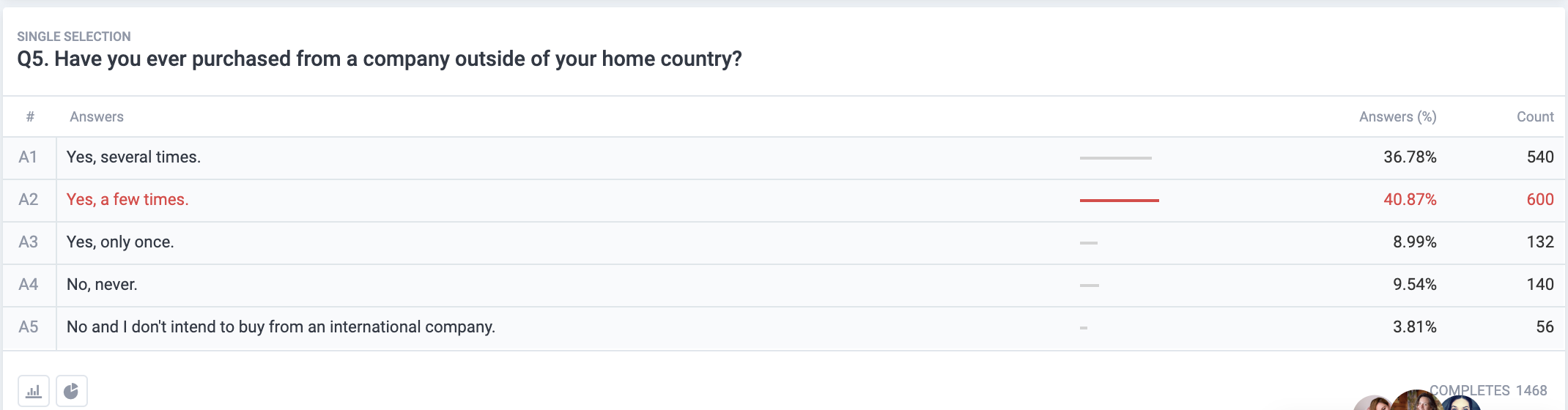The width and height of the screenshot is (1568, 410).
Task: Click the Q5 question title
Action: [x=380, y=59]
